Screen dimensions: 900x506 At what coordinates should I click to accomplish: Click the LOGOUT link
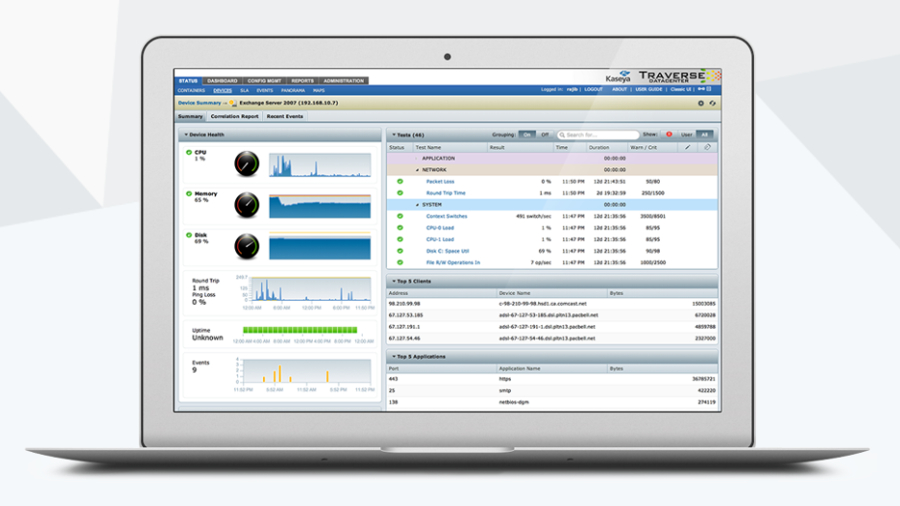[x=593, y=89]
